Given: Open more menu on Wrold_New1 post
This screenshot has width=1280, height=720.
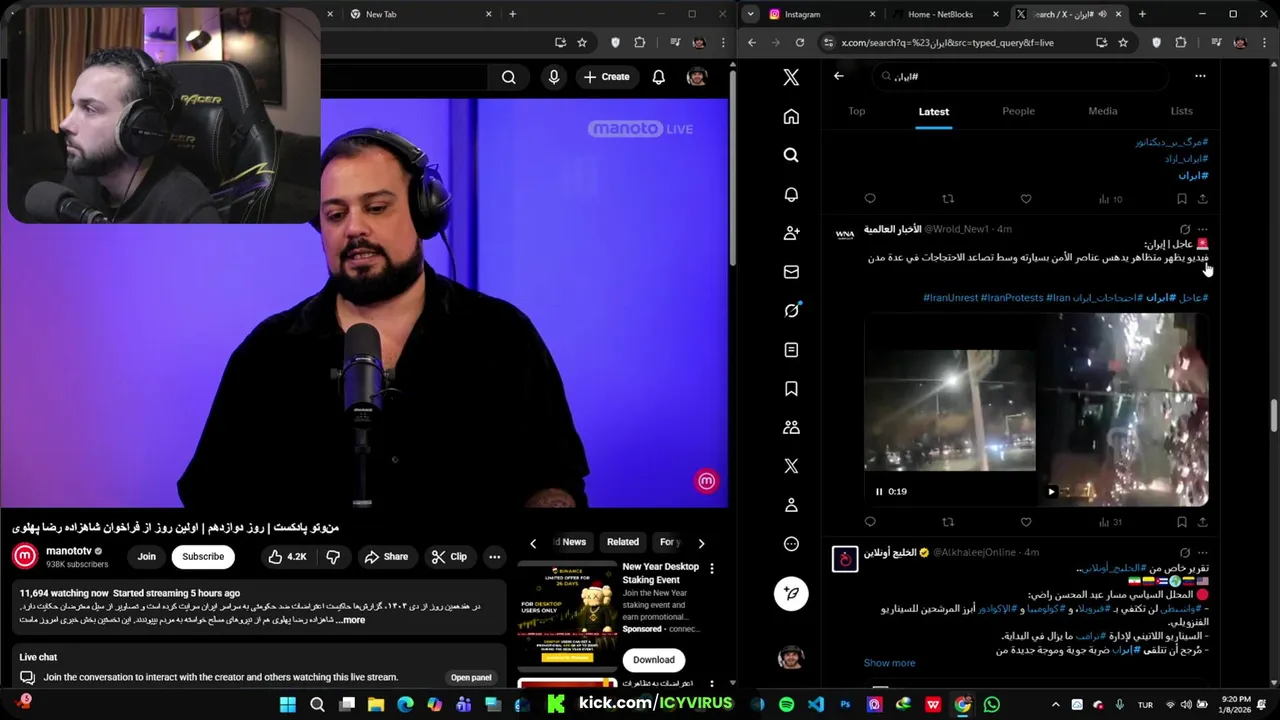Looking at the screenshot, I should 1202,229.
